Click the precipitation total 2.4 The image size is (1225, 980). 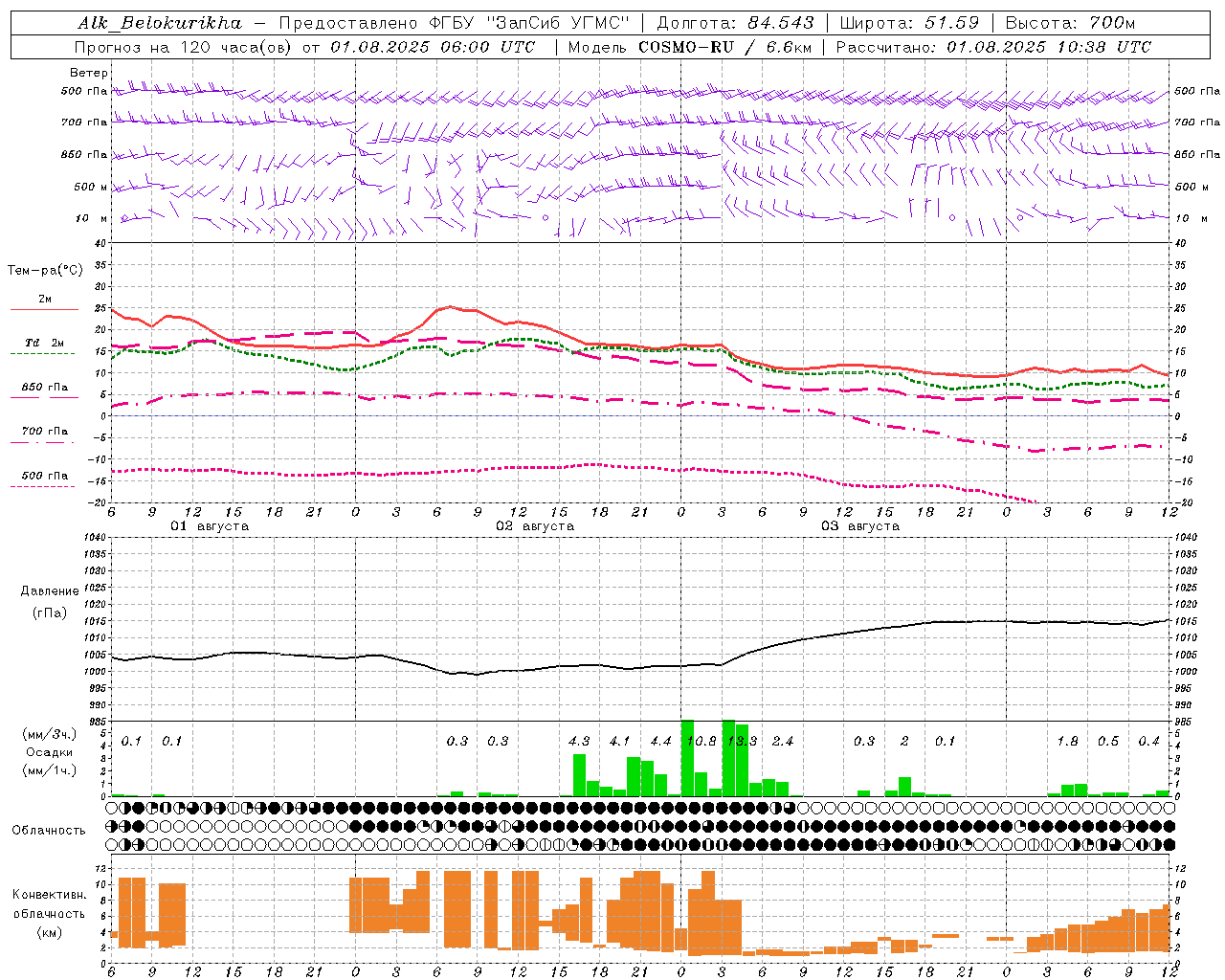click(783, 742)
